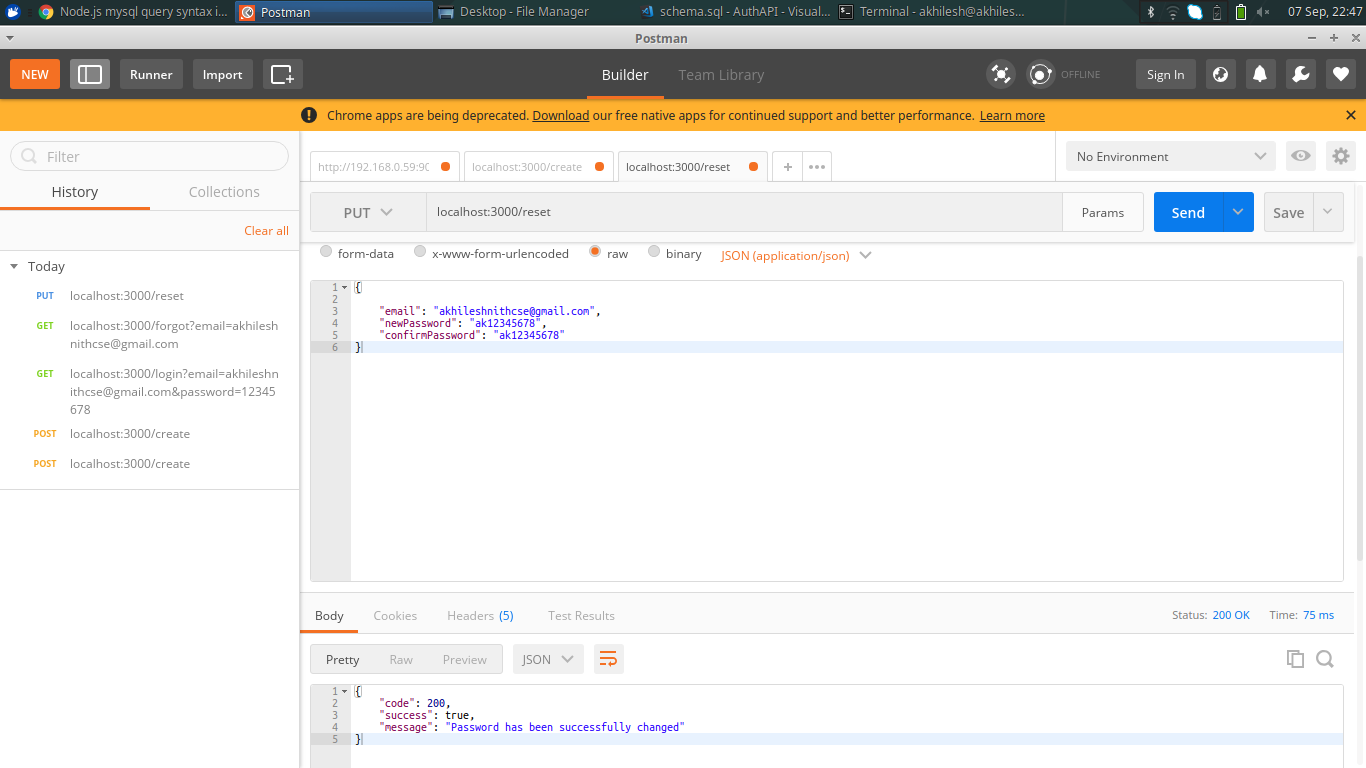Switch to the Collections tab
1366x768 pixels.
coord(224,192)
